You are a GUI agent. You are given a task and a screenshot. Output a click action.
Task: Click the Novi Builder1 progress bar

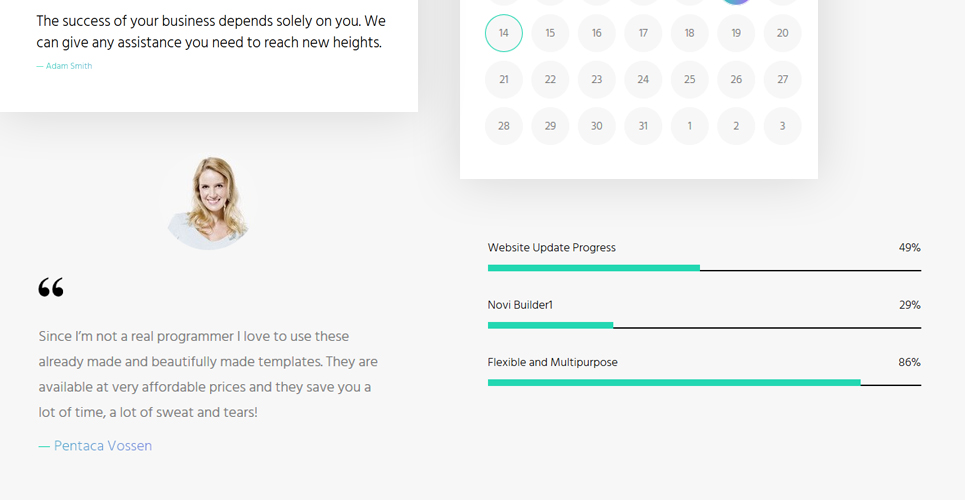(704, 325)
